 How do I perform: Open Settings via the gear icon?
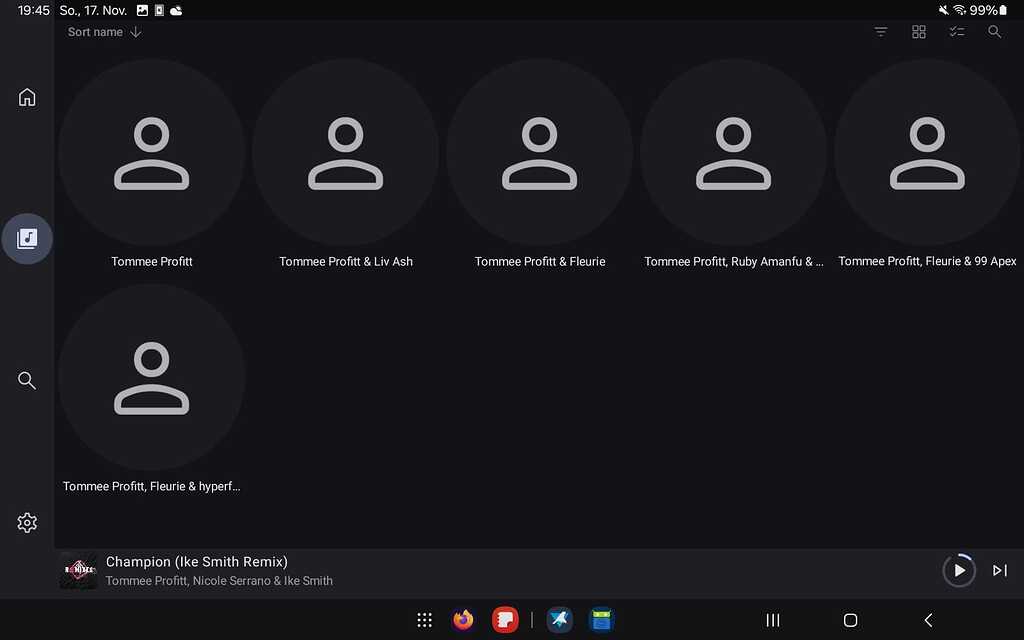(27, 522)
